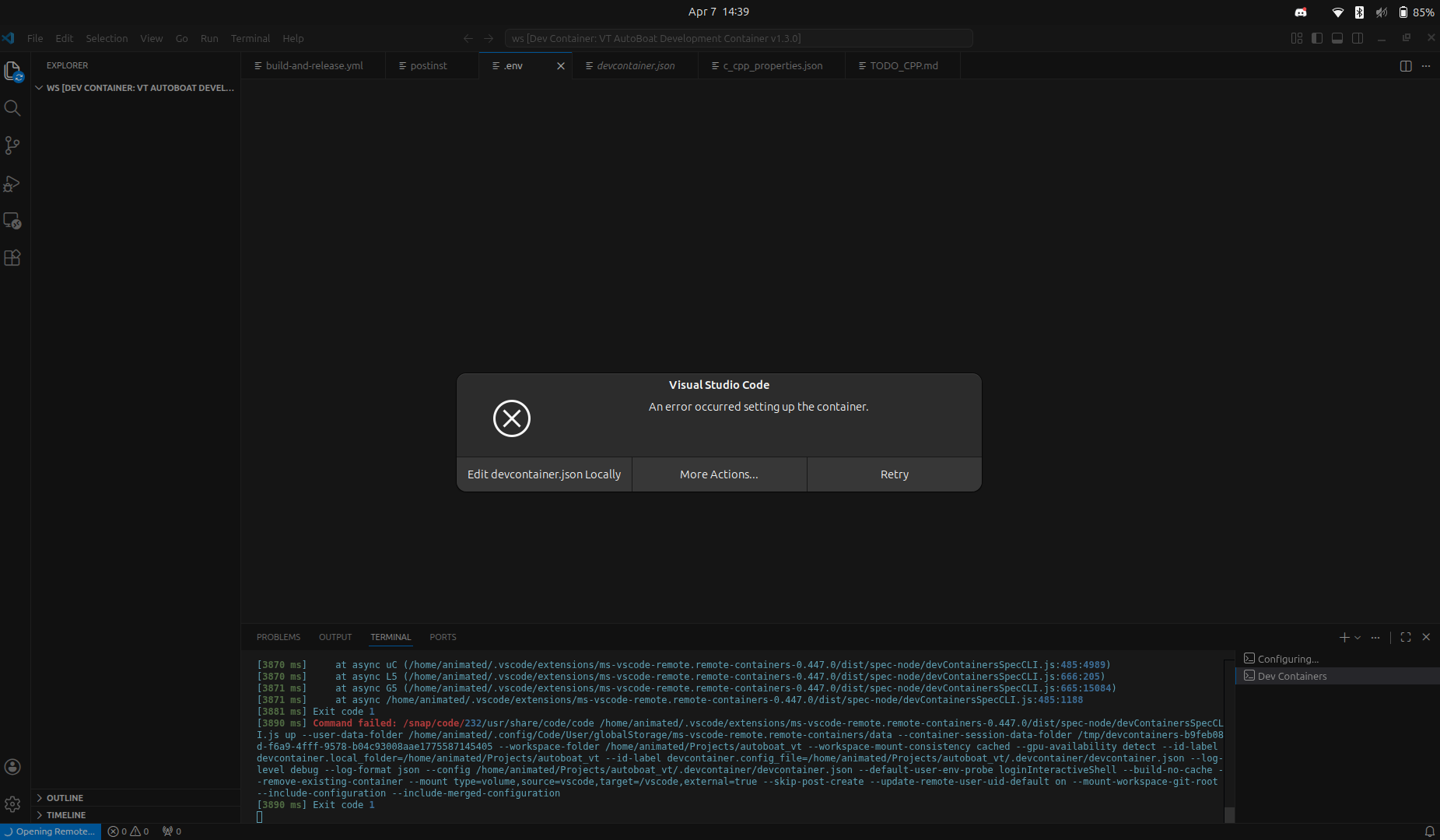This screenshot has height=840, width=1440.
Task: Toggle panel layout visibility in title bar
Action: [1337, 37]
